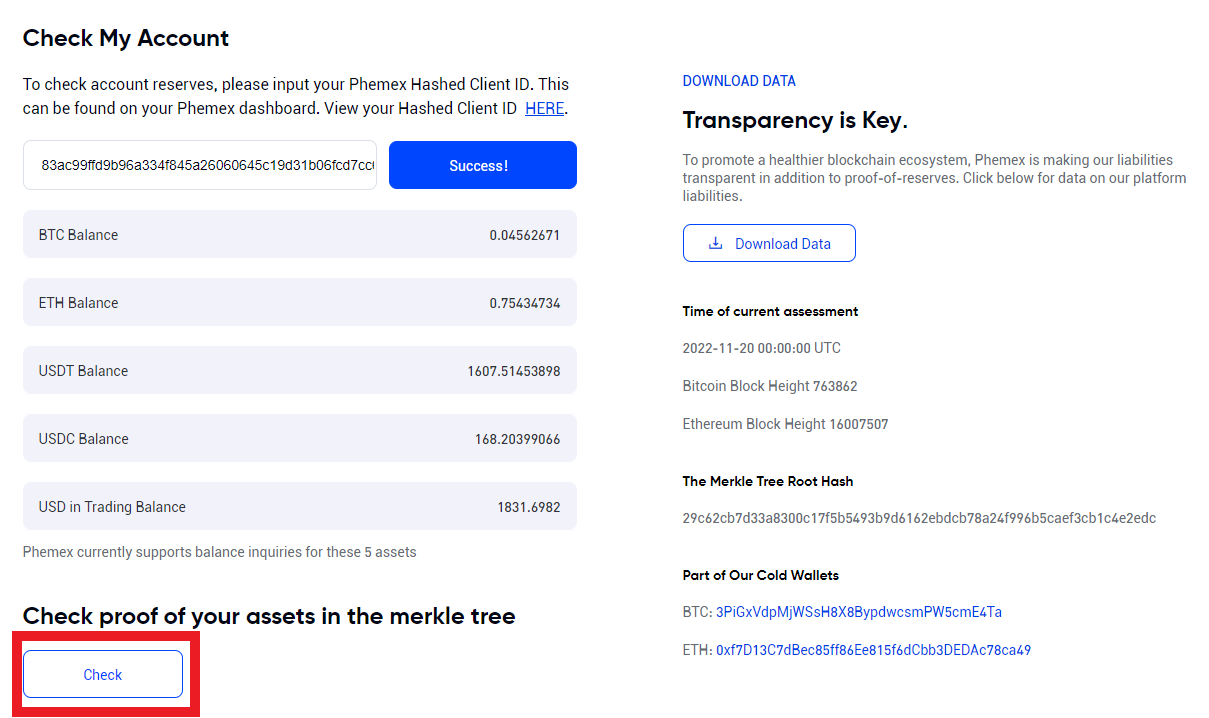Open the ETH cold wallet address link
This screenshot has height=718, width=1209.
point(873,650)
